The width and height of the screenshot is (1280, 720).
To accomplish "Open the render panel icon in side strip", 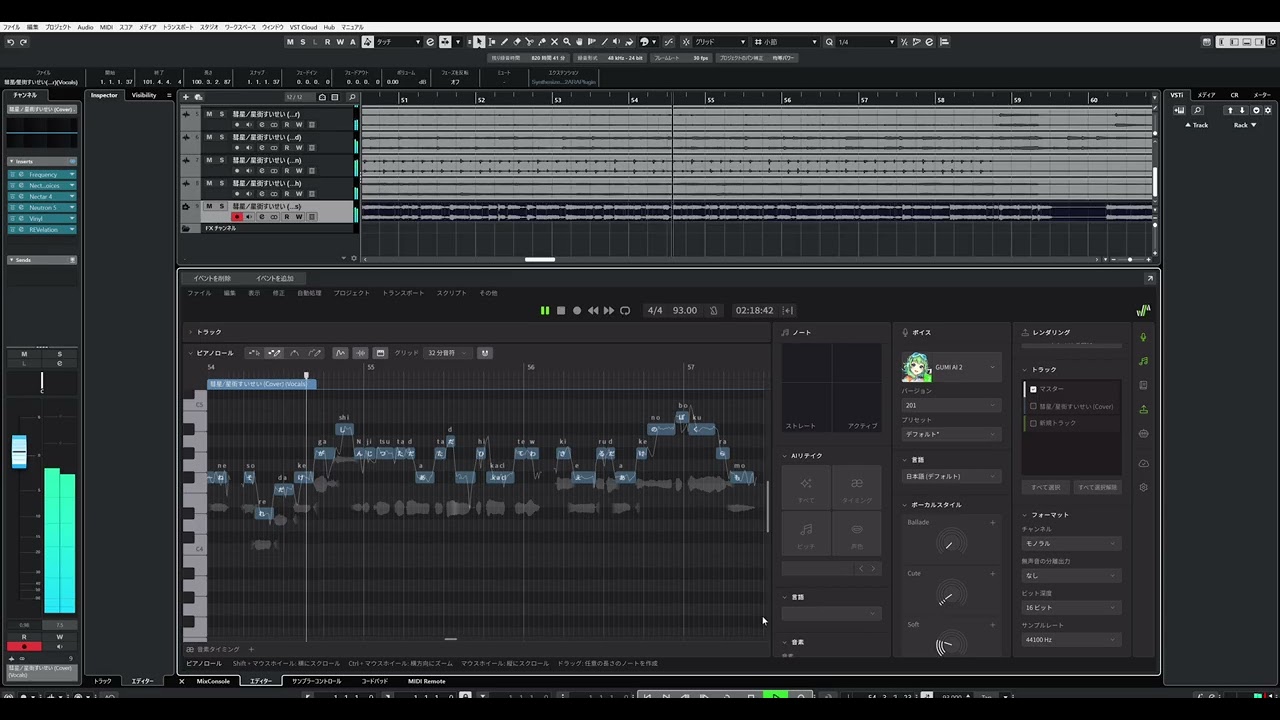I will pyautogui.click(x=1143, y=409).
